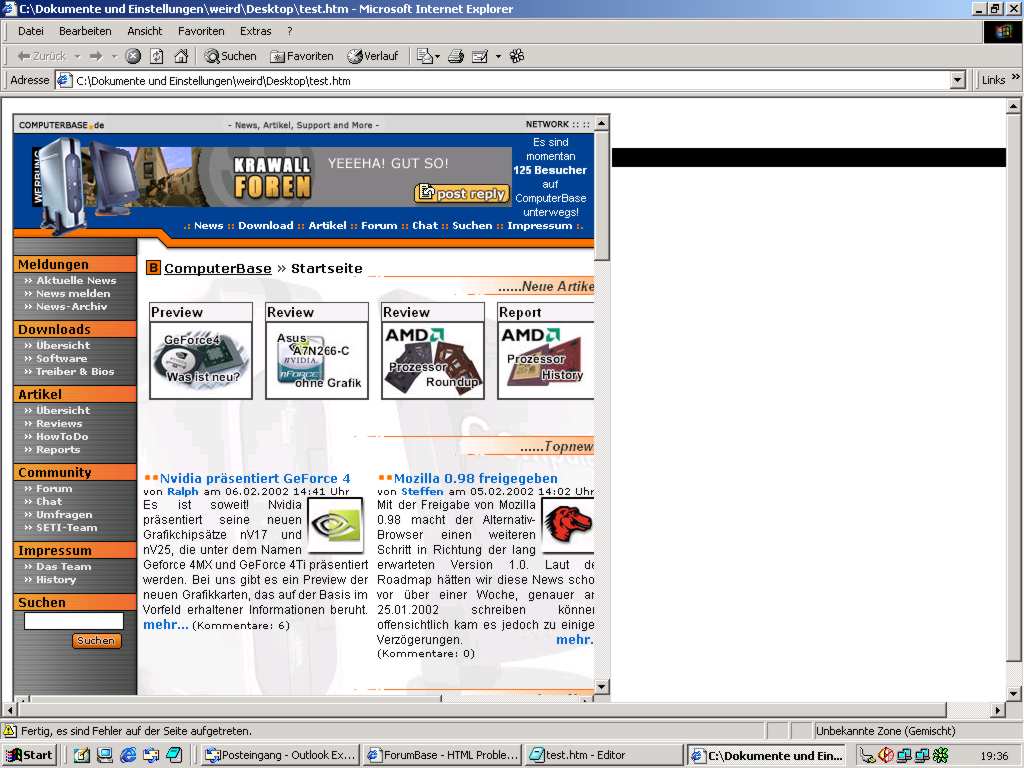This screenshot has width=1024, height=768.
Task: Switch to ForumBase - HTML Problem taskbar button
Action: click(x=443, y=756)
